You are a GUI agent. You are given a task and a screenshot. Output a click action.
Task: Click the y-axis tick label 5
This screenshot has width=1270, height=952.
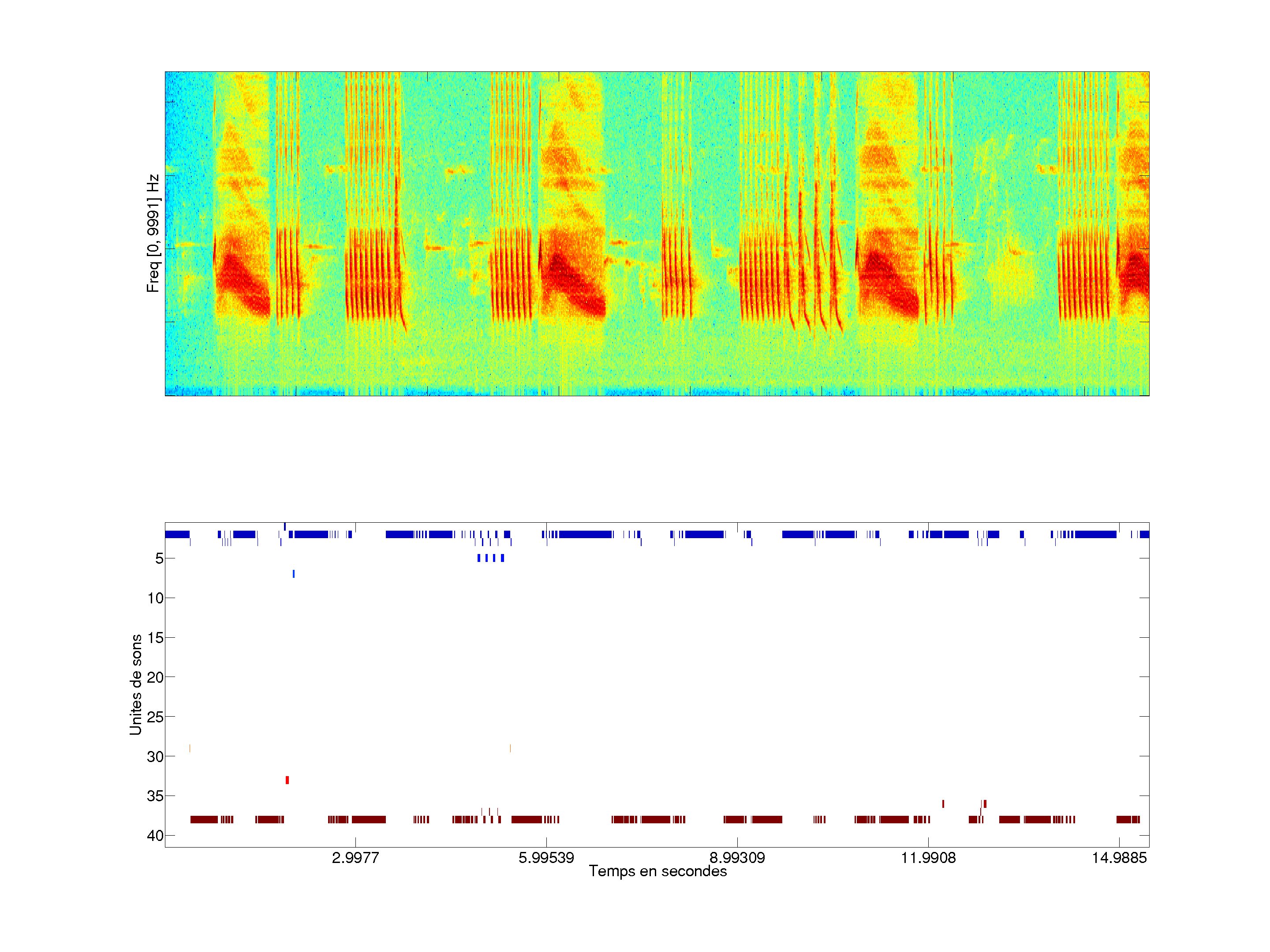tap(159, 558)
